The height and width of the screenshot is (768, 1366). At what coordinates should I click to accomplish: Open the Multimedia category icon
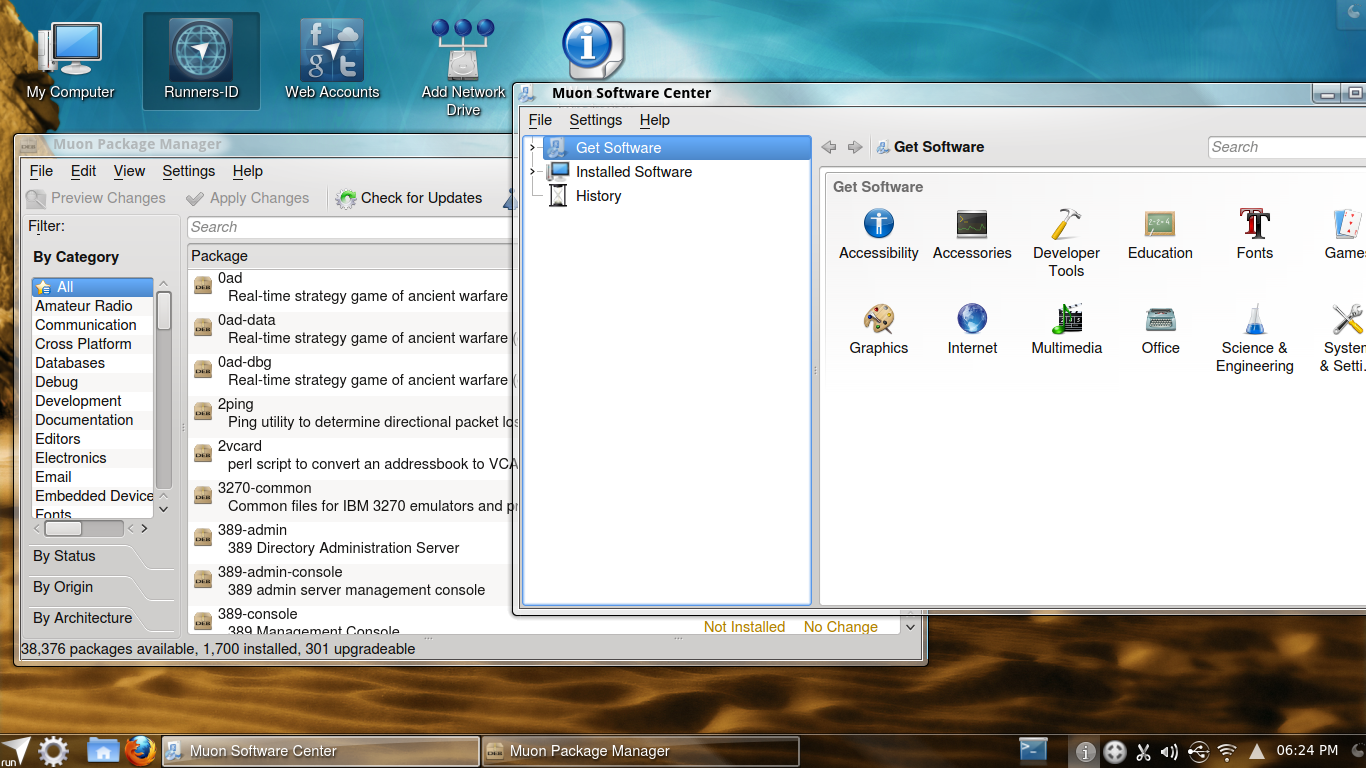click(x=1066, y=329)
